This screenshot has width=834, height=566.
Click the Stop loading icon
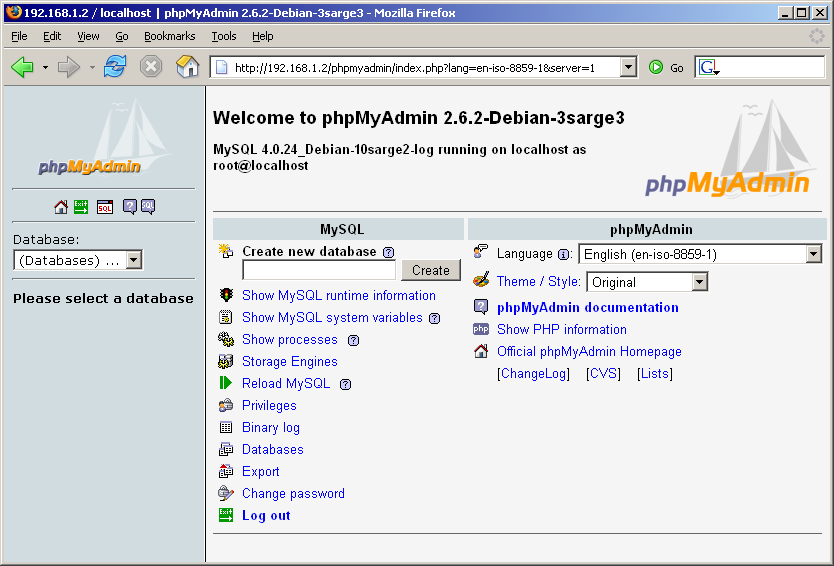click(151, 67)
